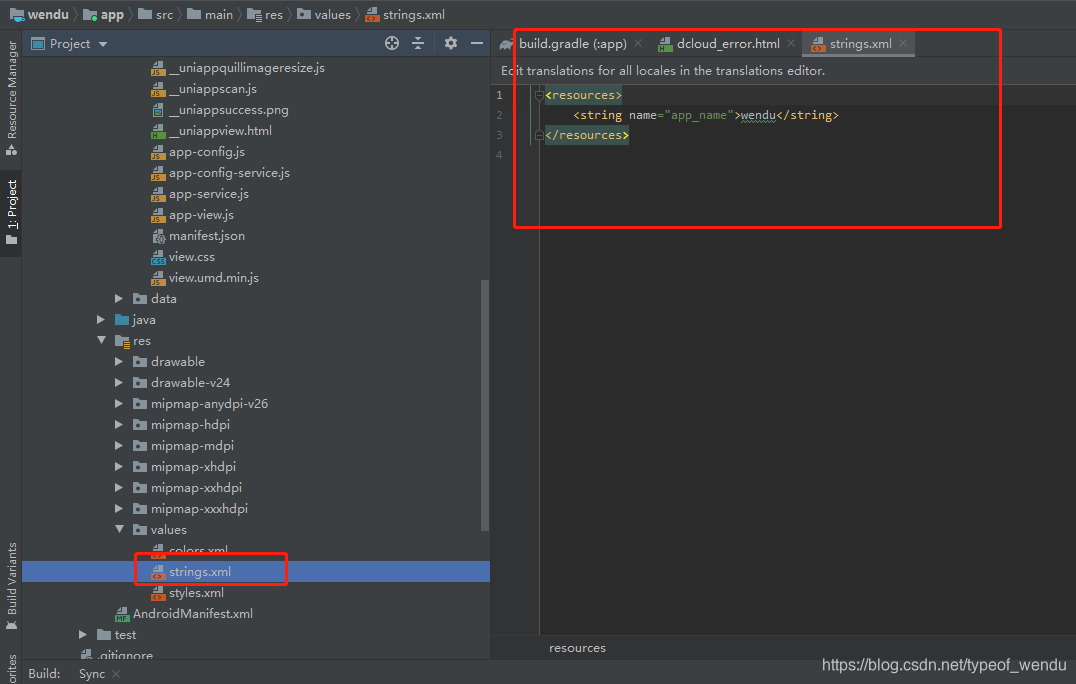Click the Collapse All icon in Project panel
The image size is (1076, 684).
[x=418, y=43]
